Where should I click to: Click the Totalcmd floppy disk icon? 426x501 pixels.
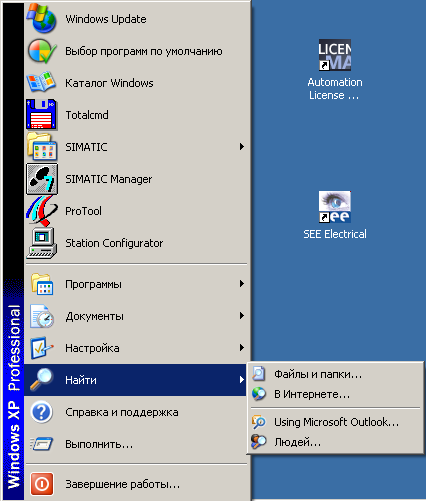click(42, 114)
